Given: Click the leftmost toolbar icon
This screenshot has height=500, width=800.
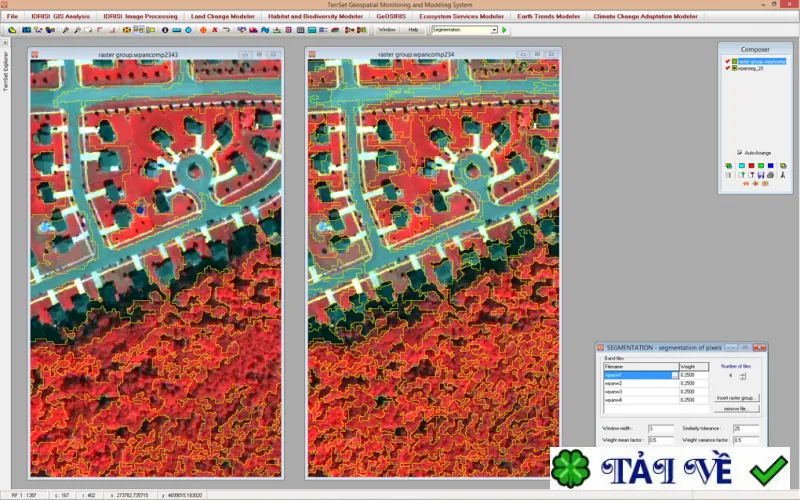Looking at the screenshot, I should (12, 30).
